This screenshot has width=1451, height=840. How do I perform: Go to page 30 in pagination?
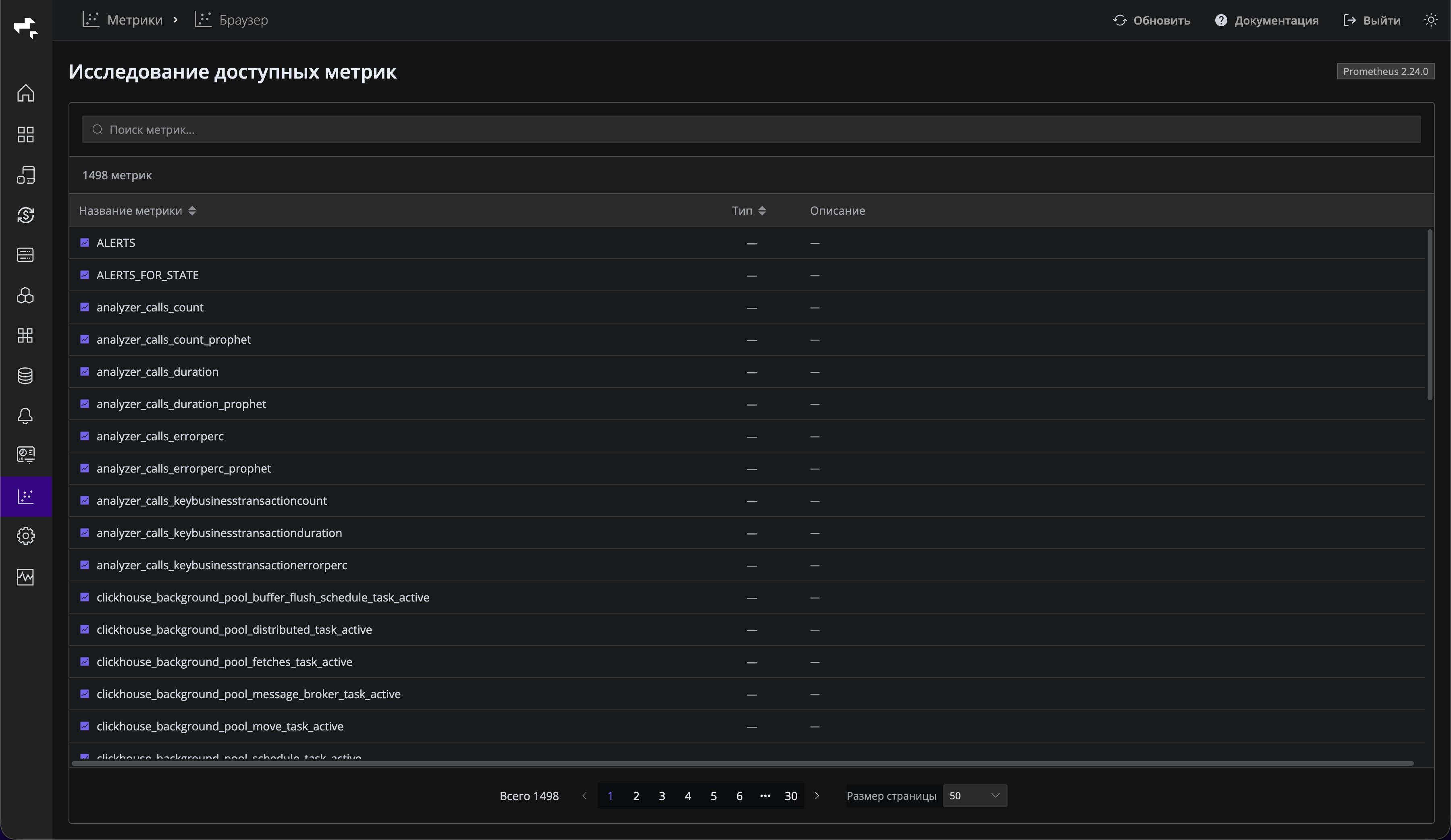(x=790, y=796)
